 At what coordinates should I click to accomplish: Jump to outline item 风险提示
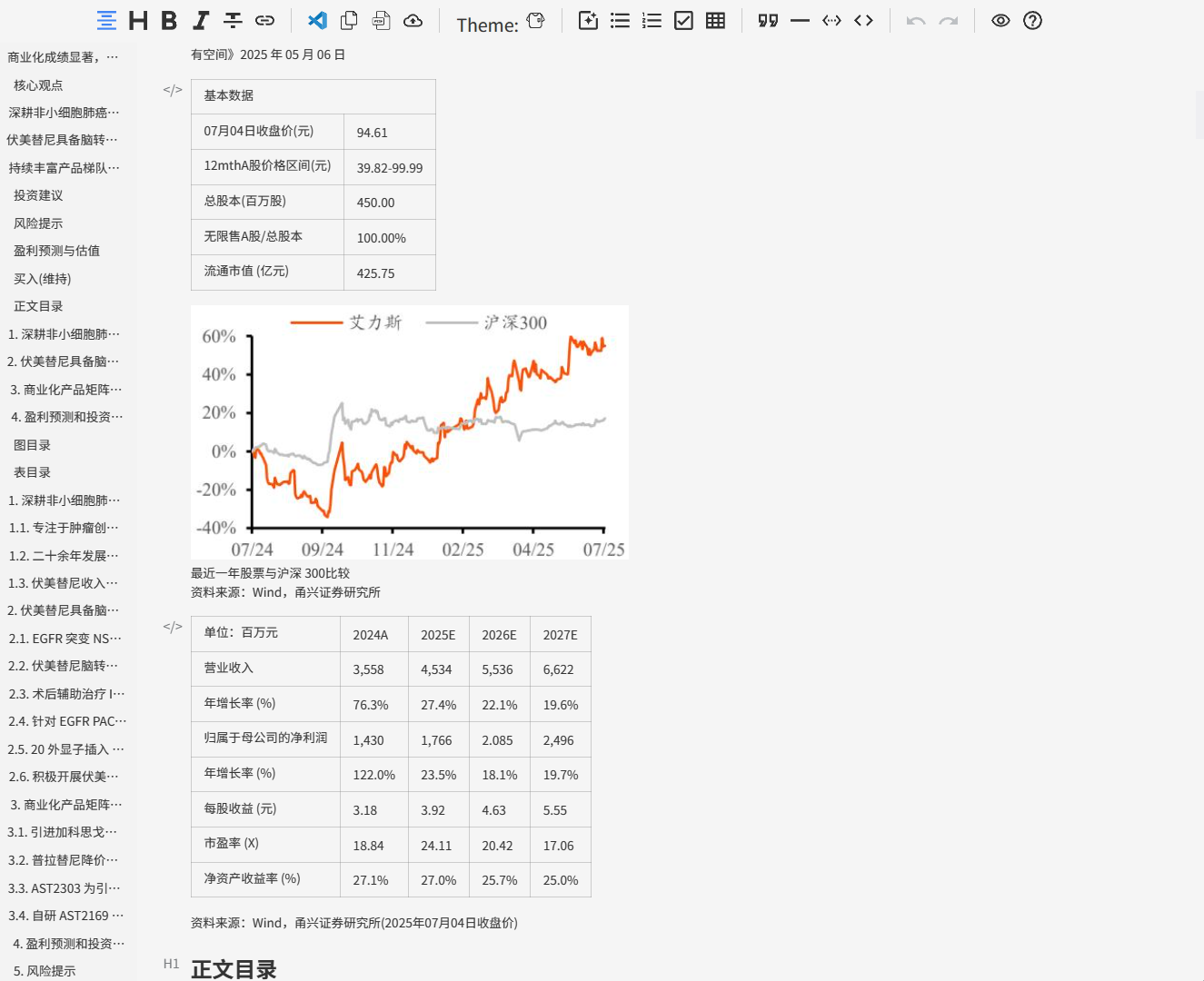(x=38, y=223)
